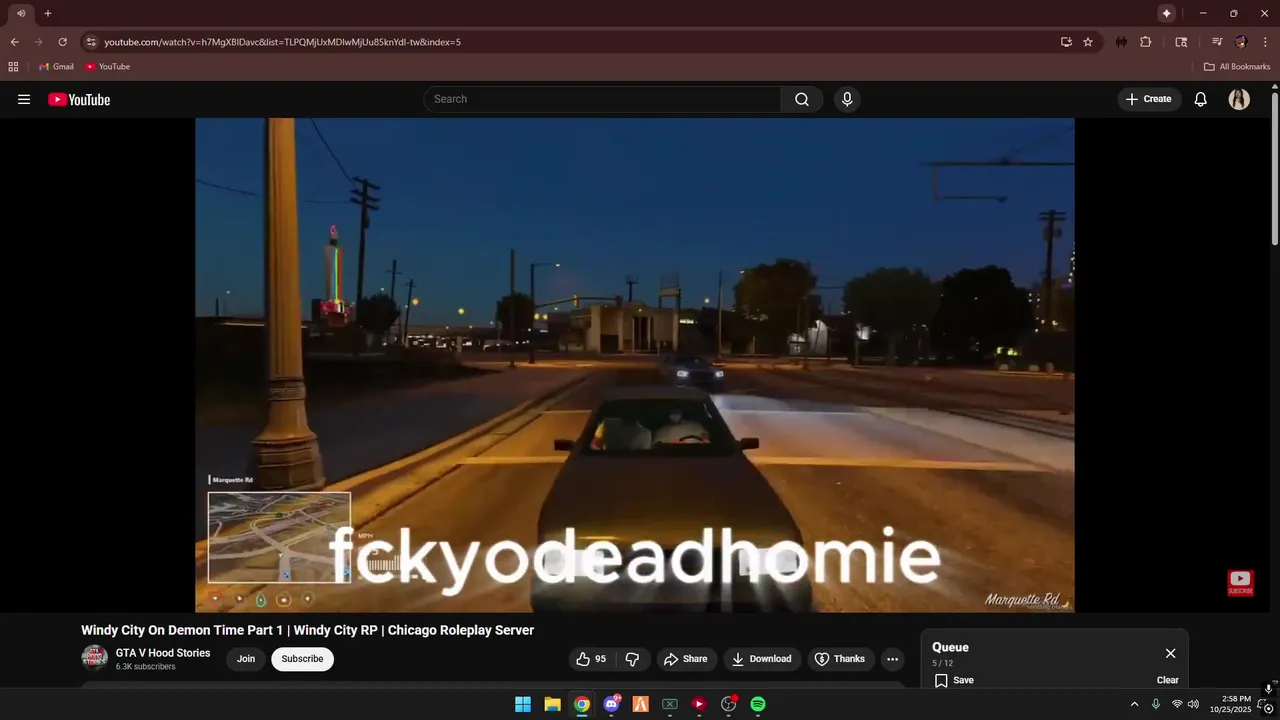Open the Chrome profile avatar

pos(1241,42)
